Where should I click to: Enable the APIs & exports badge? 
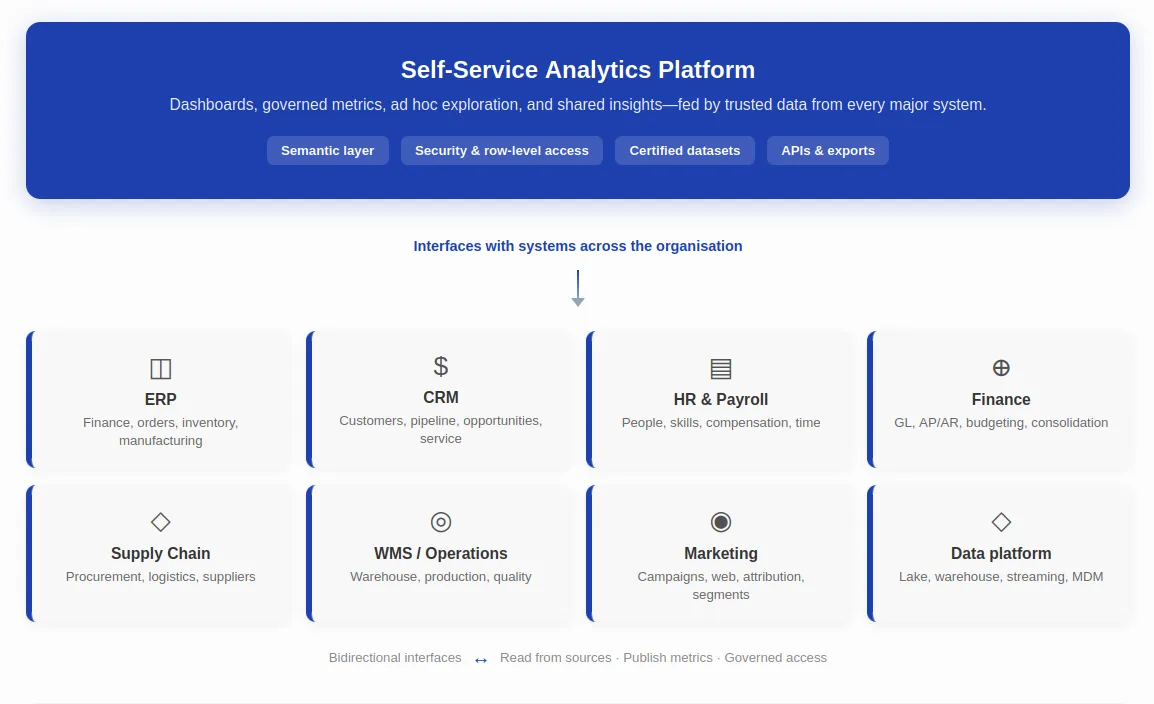[827, 150]
